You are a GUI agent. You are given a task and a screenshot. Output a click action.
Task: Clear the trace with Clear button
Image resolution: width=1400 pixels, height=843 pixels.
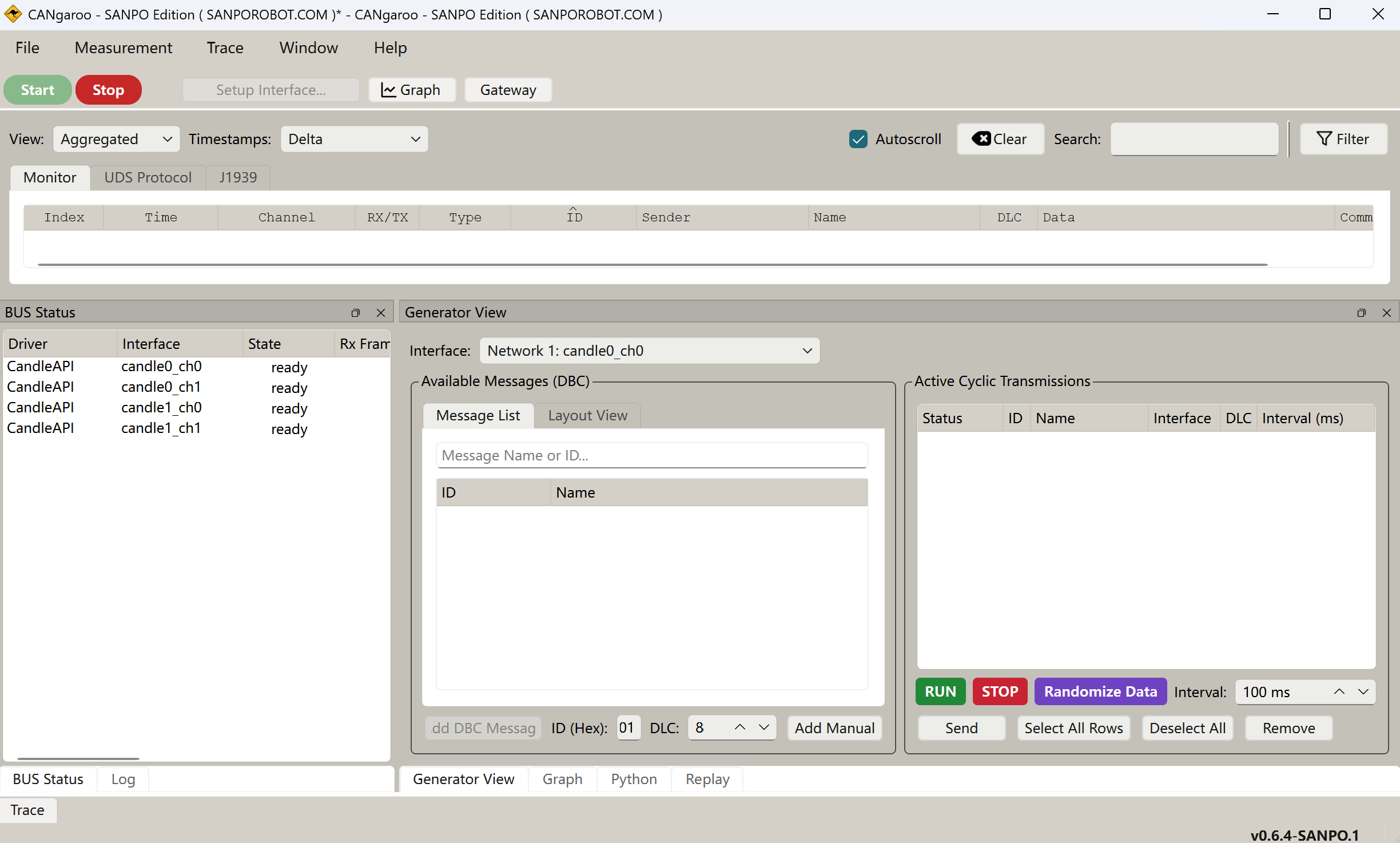tap(1000, 139)
